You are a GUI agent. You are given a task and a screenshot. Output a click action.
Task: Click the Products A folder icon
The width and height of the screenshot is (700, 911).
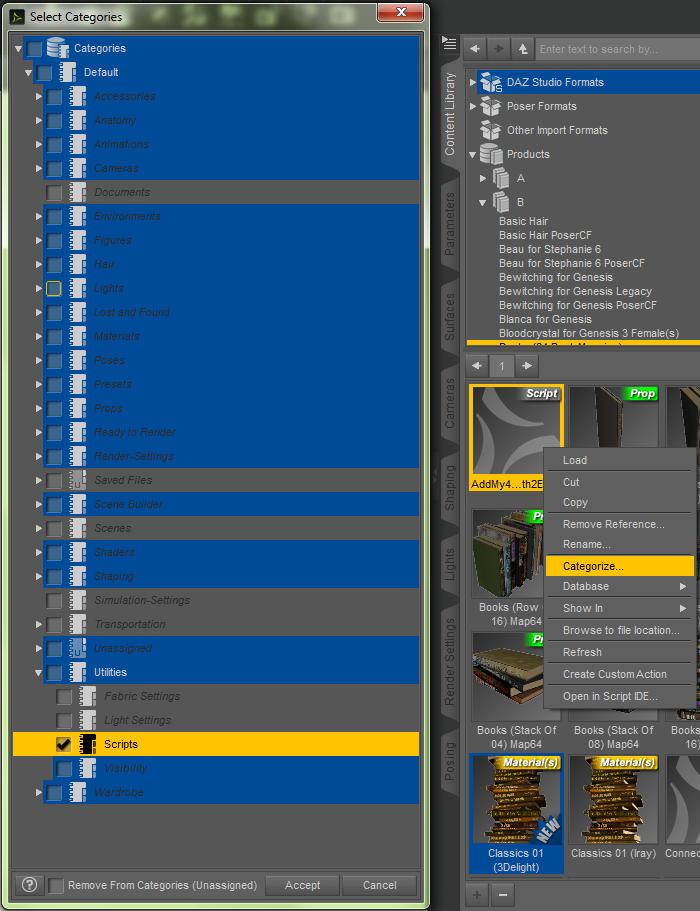pyautogui.click(x=501, y=178)
